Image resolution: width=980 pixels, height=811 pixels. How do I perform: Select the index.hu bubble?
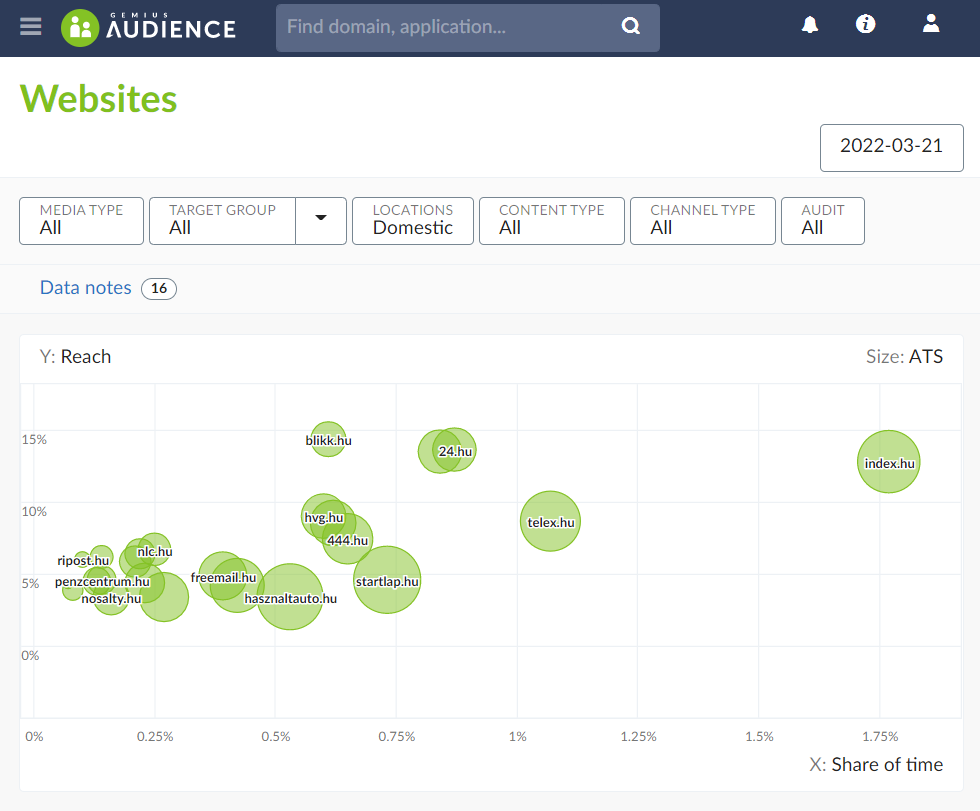pos(889,462)
